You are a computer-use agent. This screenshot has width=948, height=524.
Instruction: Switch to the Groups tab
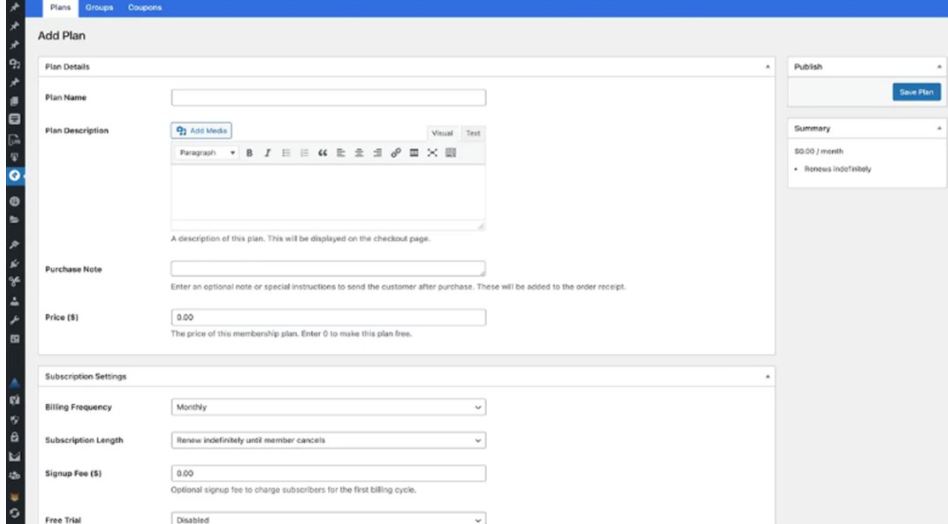click(x=99, y=8)
